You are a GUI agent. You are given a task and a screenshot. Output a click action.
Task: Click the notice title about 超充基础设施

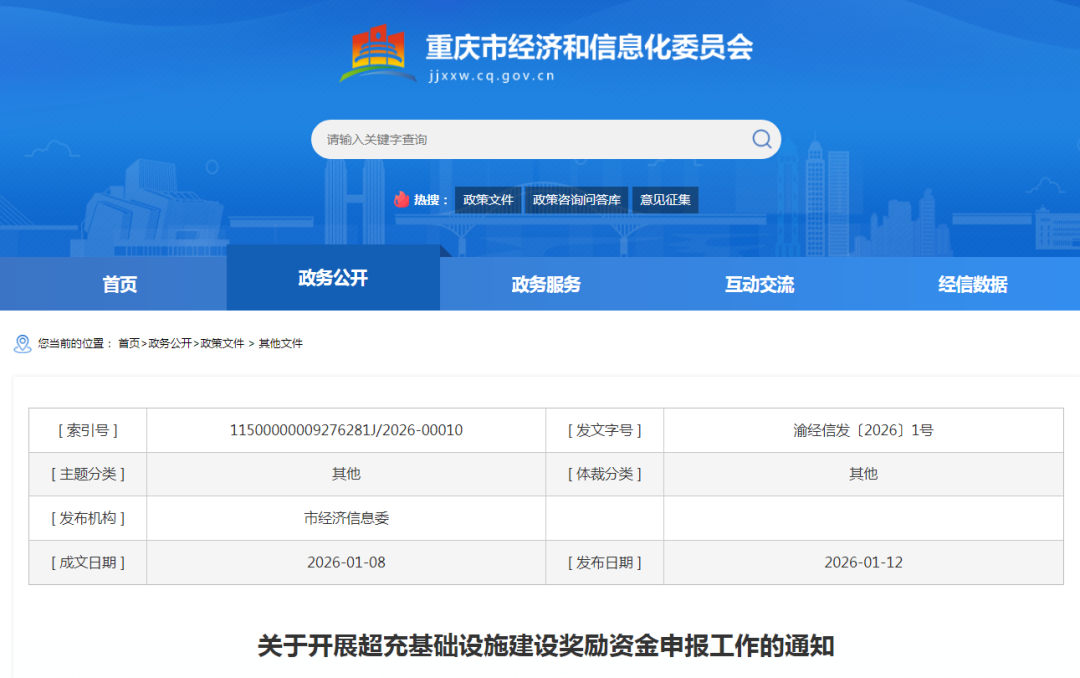pyautogui.click(x=546, y=646)
